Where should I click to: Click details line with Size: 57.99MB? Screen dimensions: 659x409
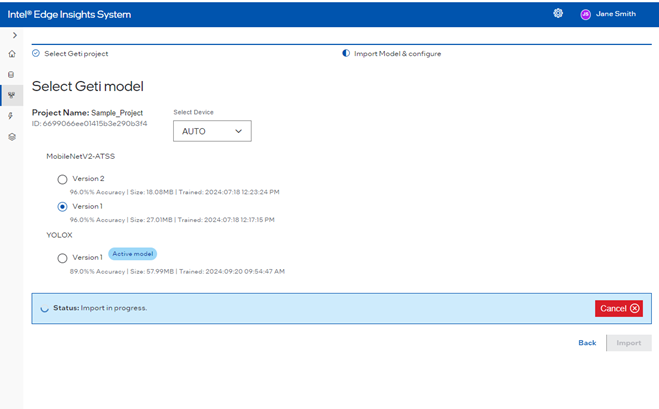177,272
